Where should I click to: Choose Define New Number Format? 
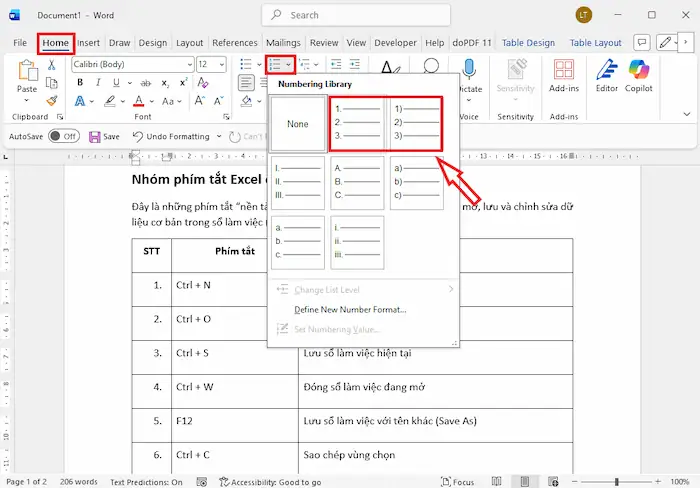click(350, 310)
